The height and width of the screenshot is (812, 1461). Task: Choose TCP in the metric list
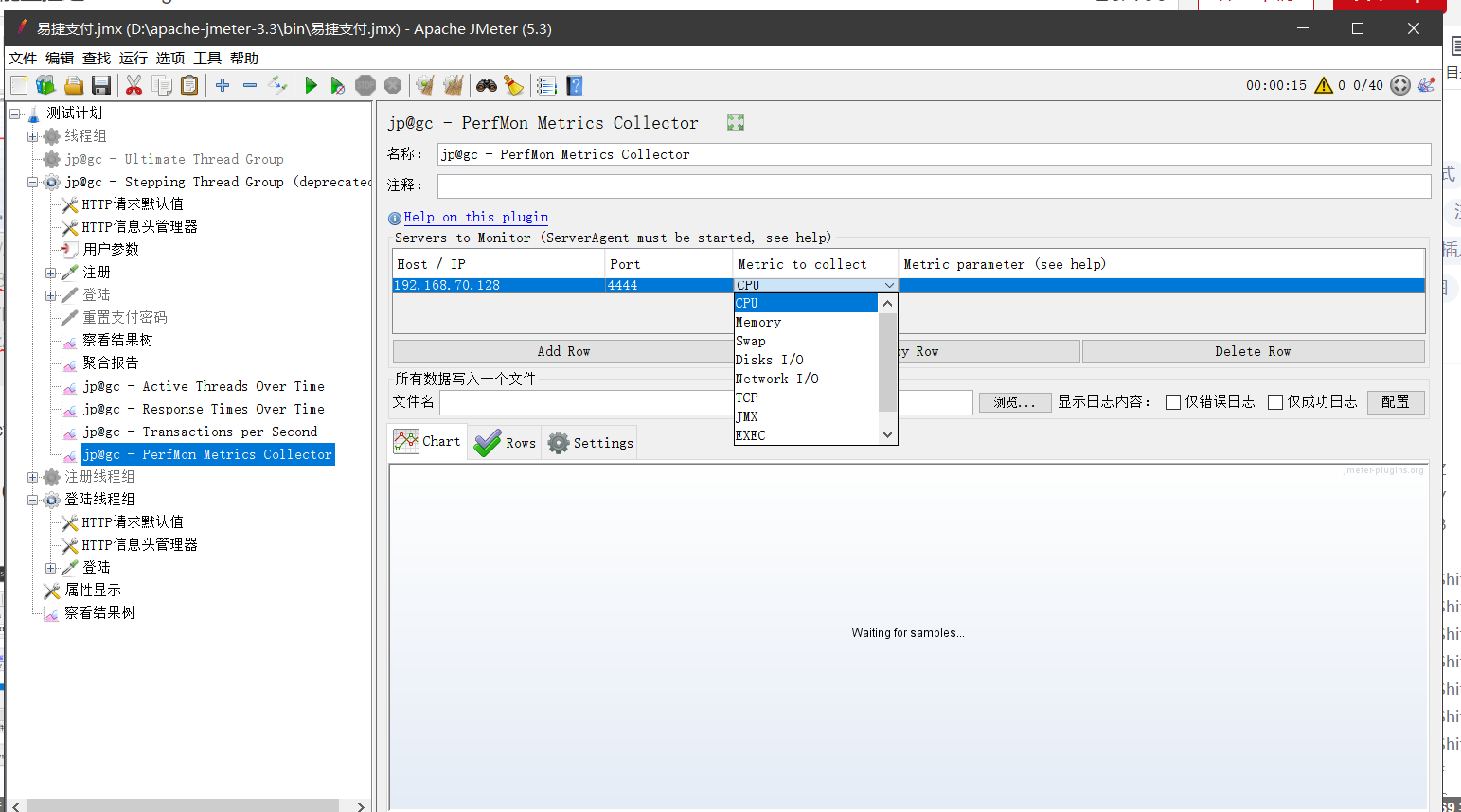(807, 397)
